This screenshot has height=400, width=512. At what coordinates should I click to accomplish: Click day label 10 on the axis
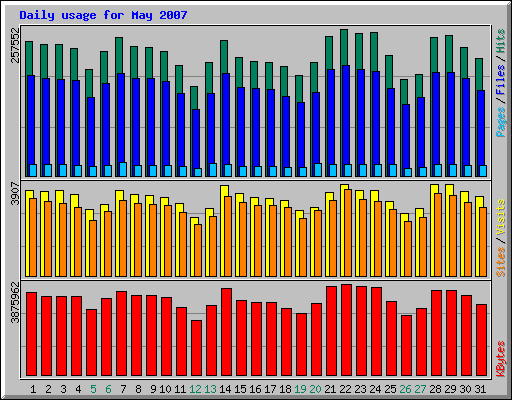(x=165, y=389)
